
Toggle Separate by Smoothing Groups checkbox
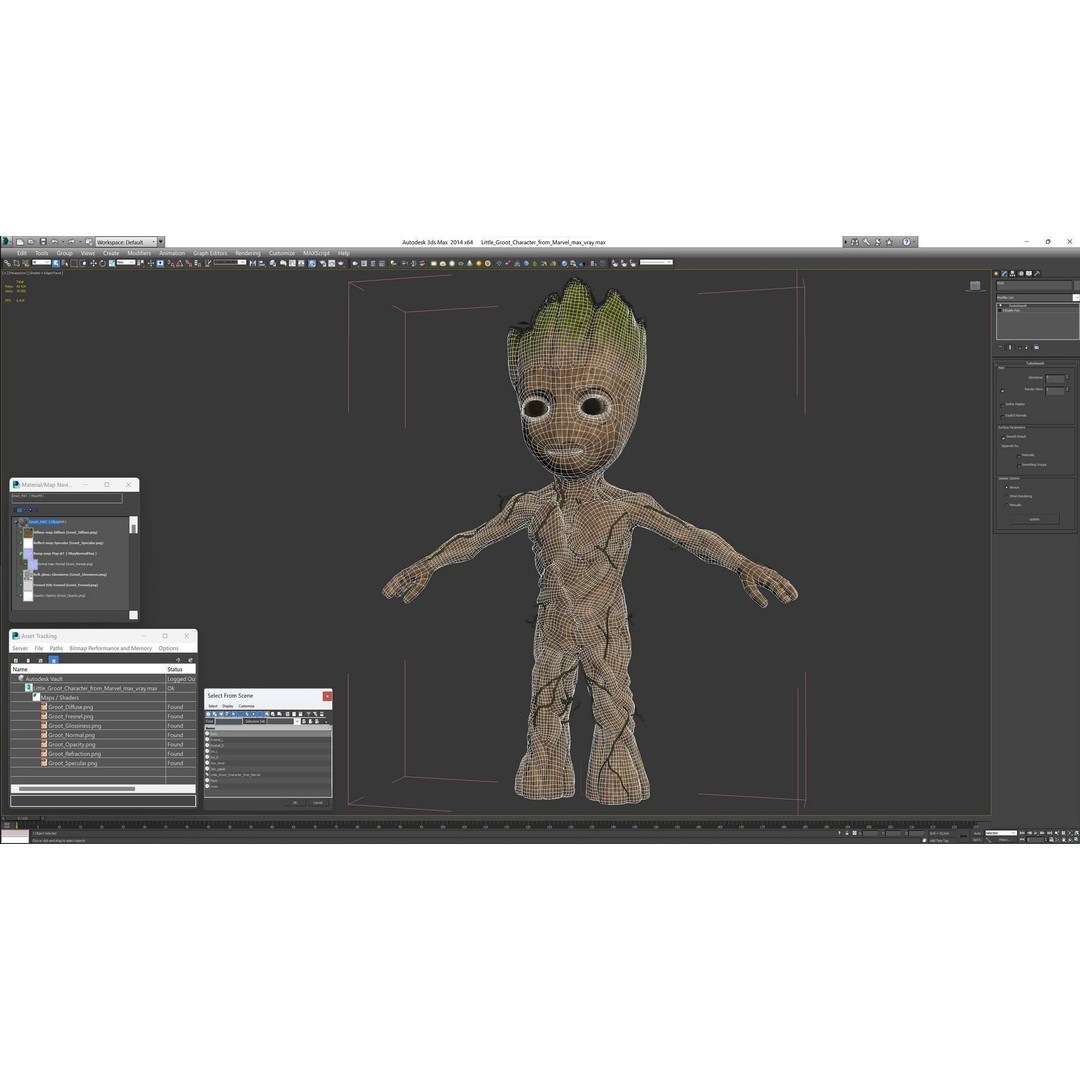[1019, 466]
